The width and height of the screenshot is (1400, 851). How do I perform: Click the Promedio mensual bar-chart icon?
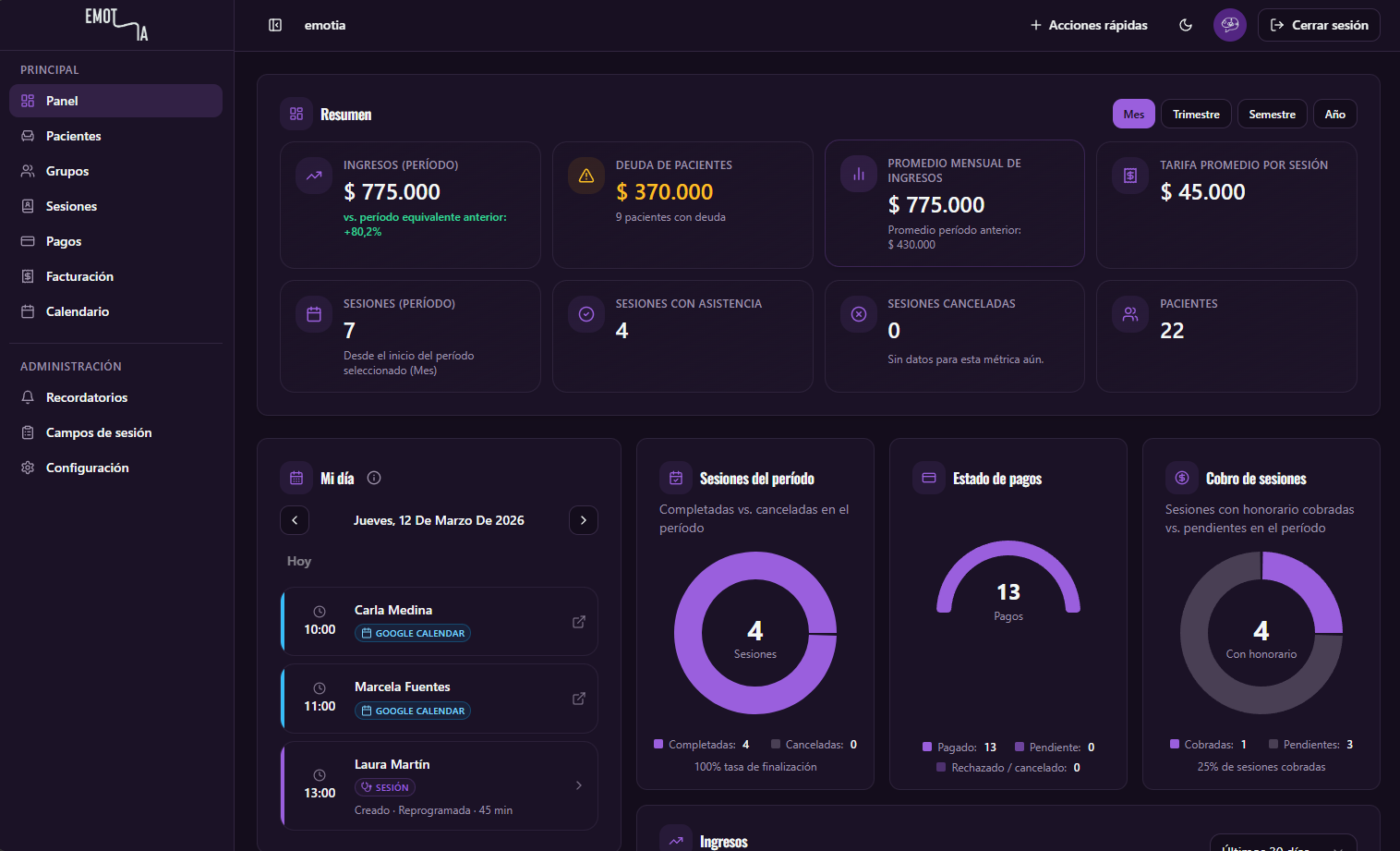point(859,173)
